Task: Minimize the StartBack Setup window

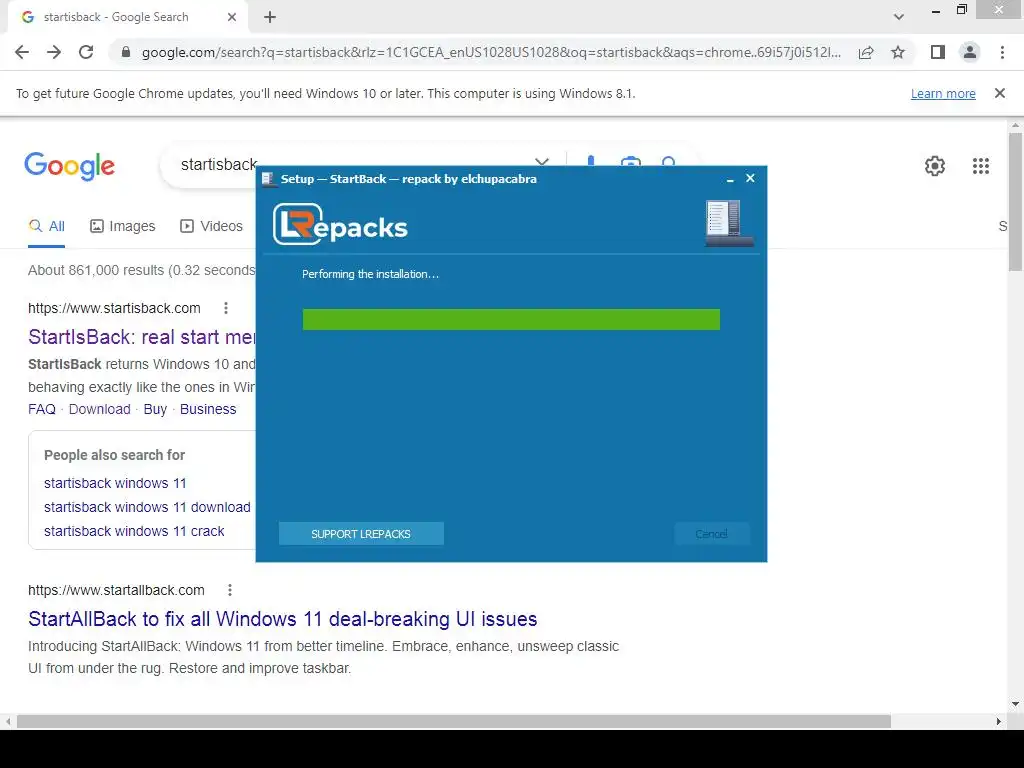Action: pyautogui.click(x=730, y=179)
